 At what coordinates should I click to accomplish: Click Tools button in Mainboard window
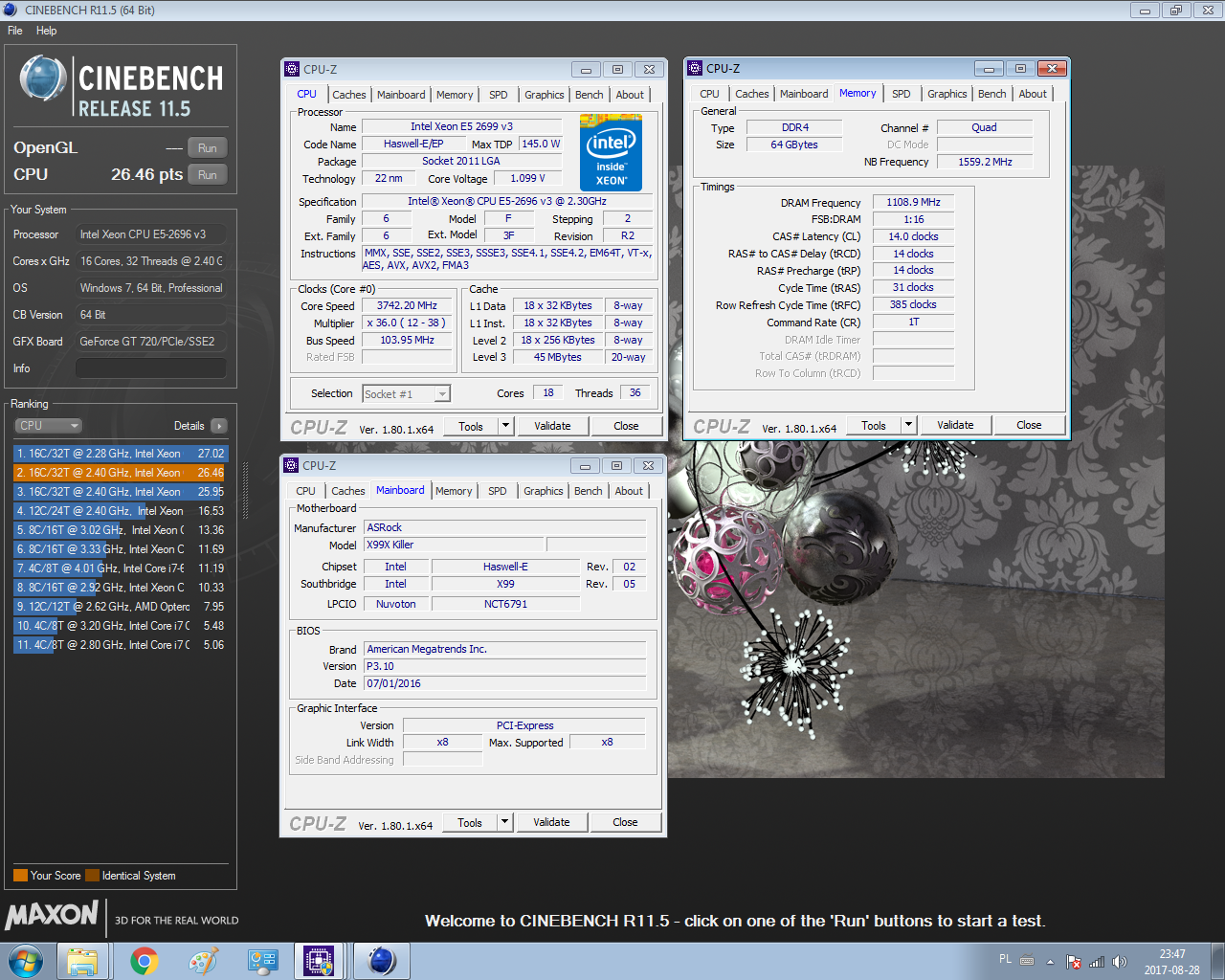(470, 822)
